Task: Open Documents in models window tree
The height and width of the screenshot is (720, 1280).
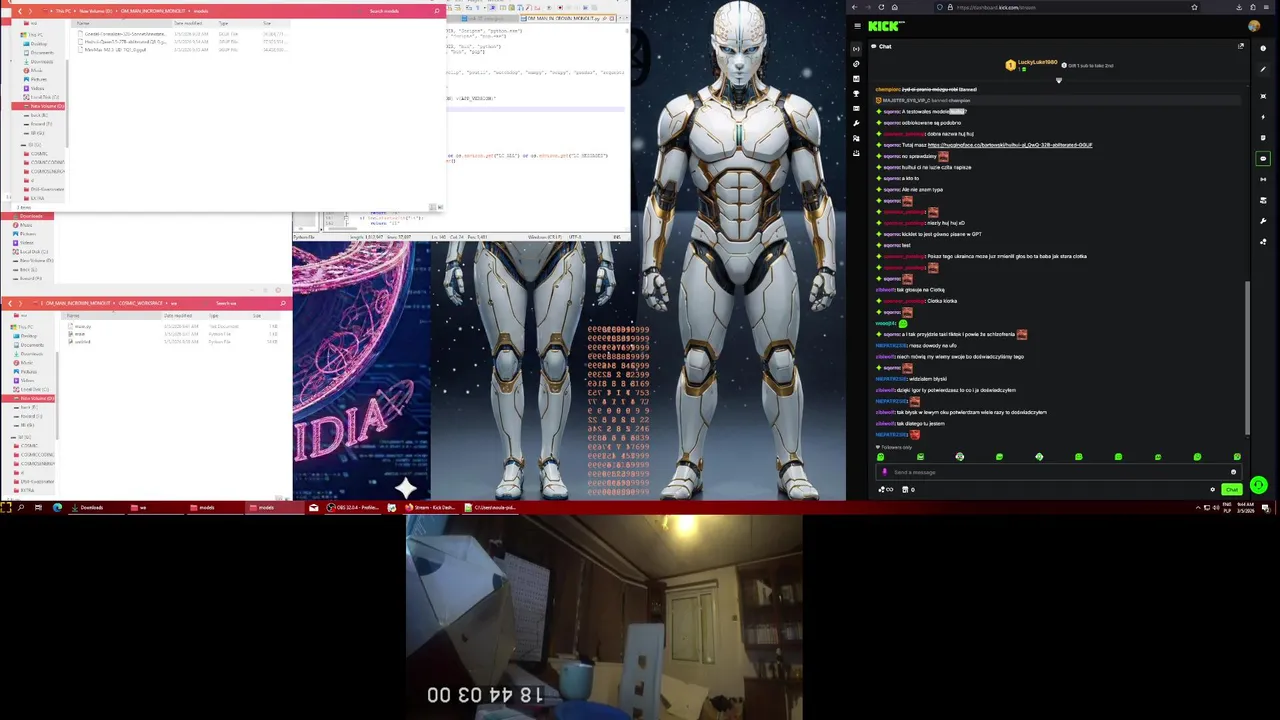Action: [x=41, y=52]
